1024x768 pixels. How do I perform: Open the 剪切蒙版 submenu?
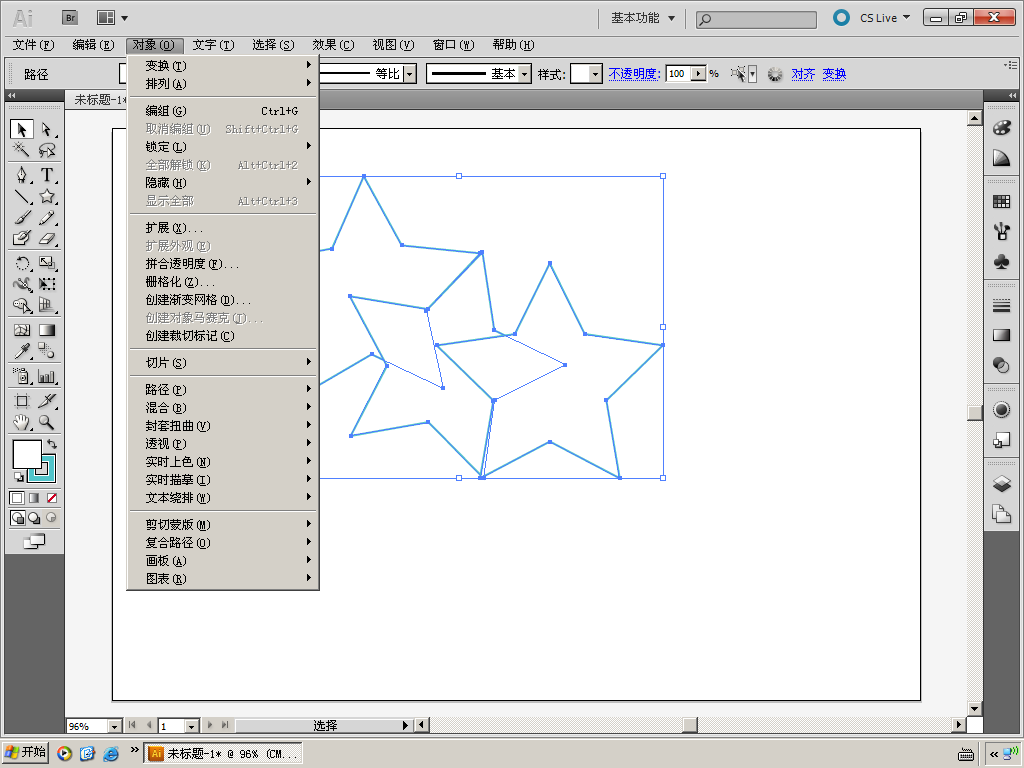coord(223,524)
